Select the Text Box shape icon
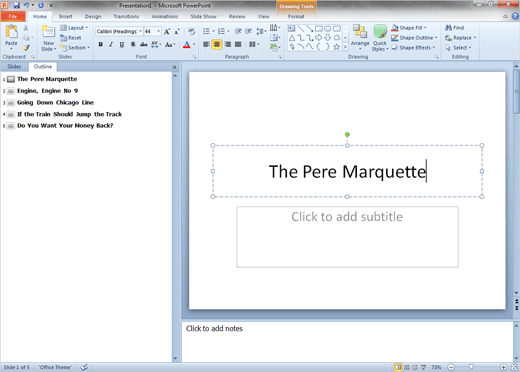 (x=292, y=29)
